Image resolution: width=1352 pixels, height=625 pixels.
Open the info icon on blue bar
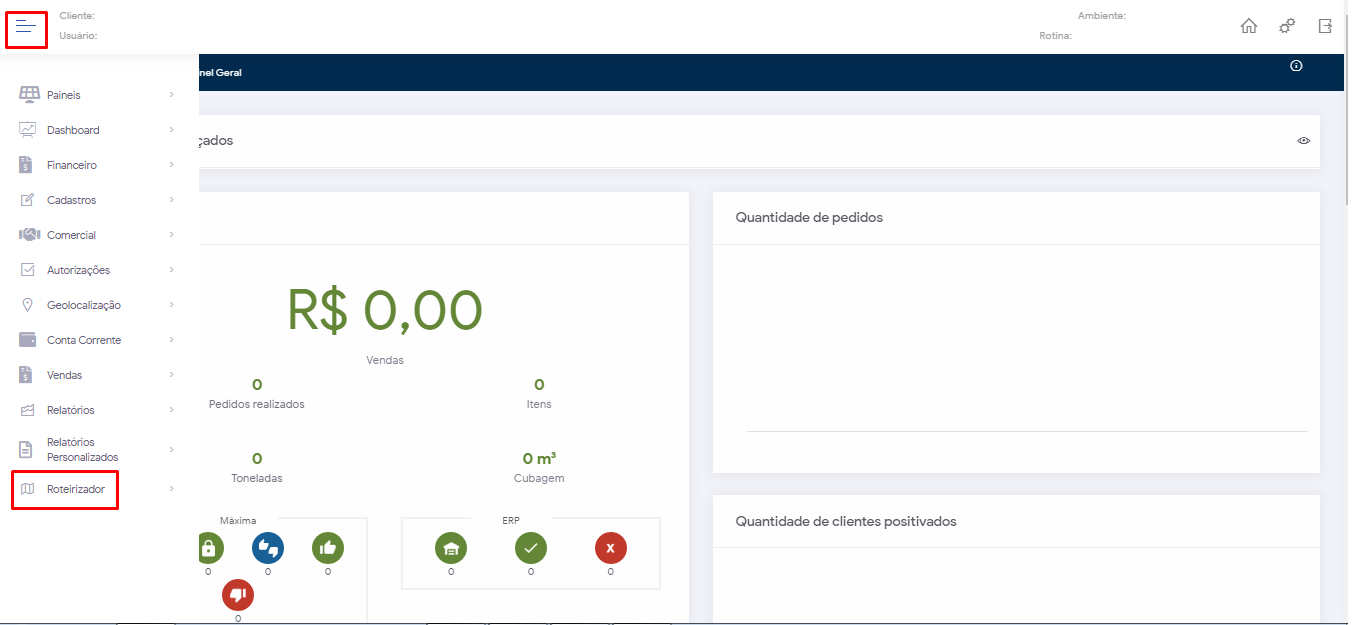pos(1296,66)
